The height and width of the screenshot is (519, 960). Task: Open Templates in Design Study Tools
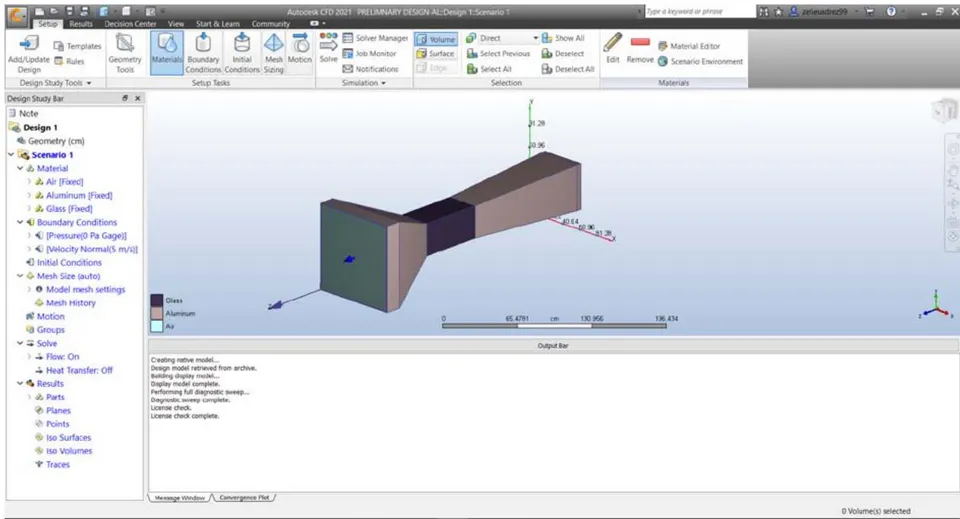pos(78,46)
